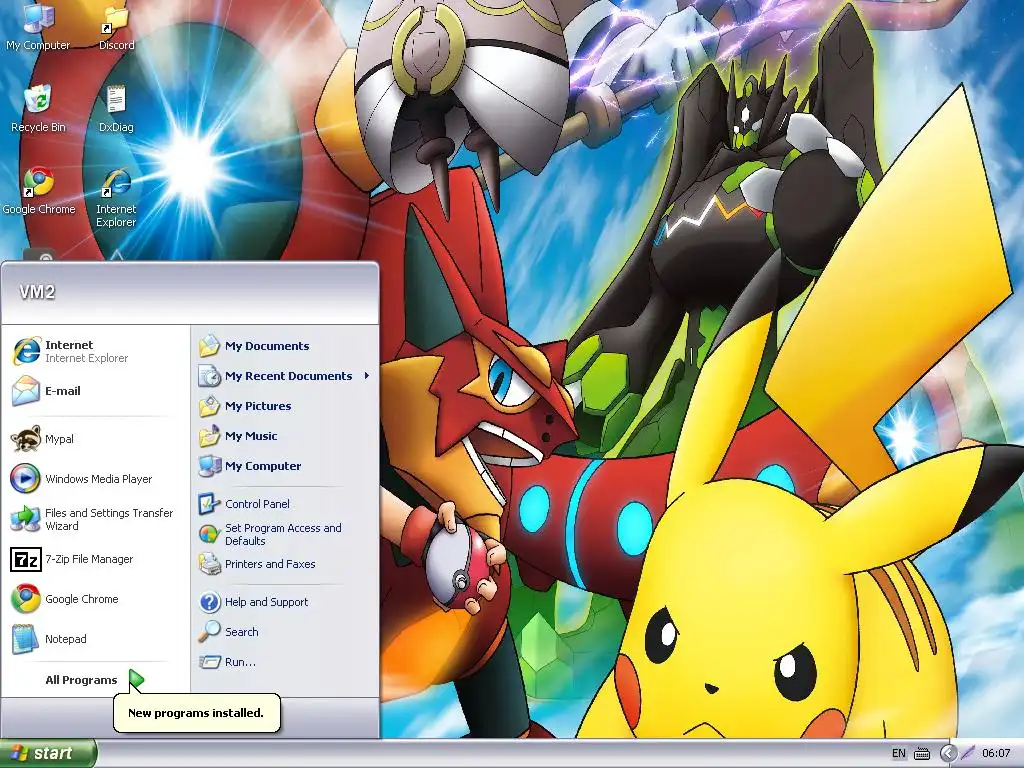Click the 7-Zip File Manager icon
The height and width of the screenshot is (768, 1024).
point(26,559)
